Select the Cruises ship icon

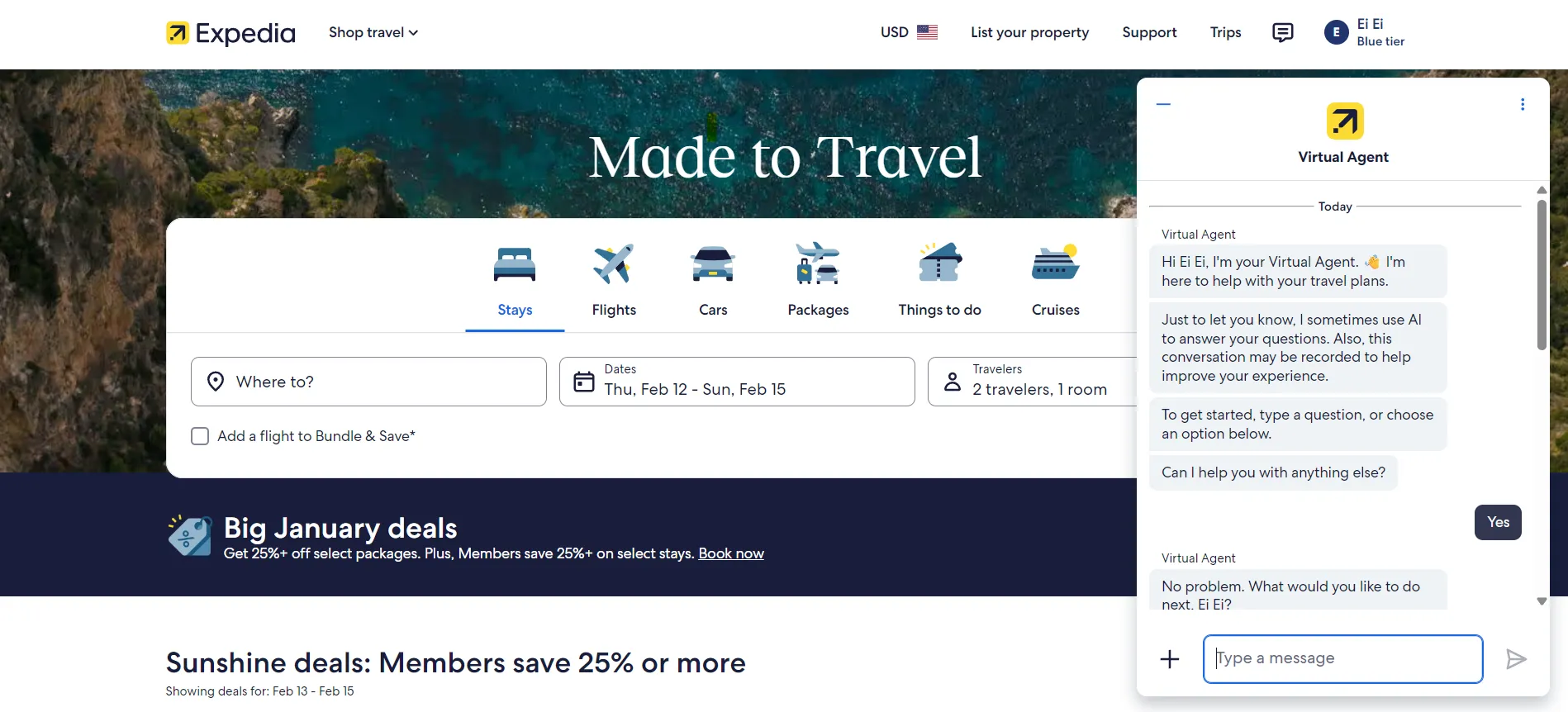(x=1055, y=263)
